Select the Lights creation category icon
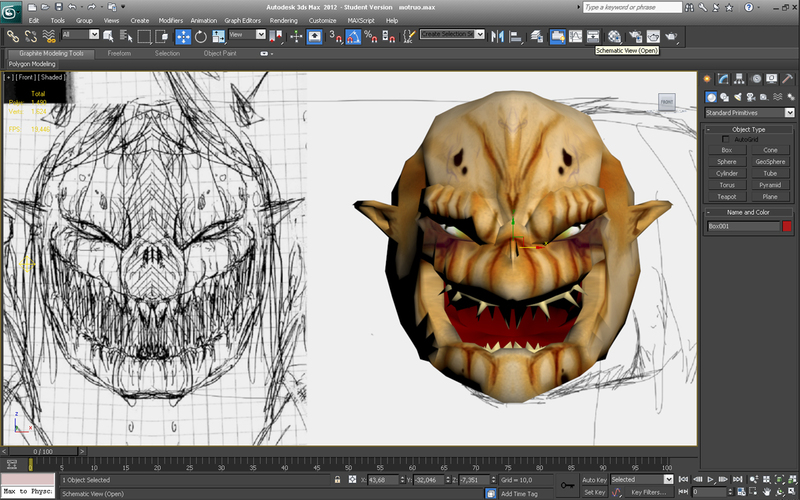This screenshot has height=500, width=800. (740, 97)
